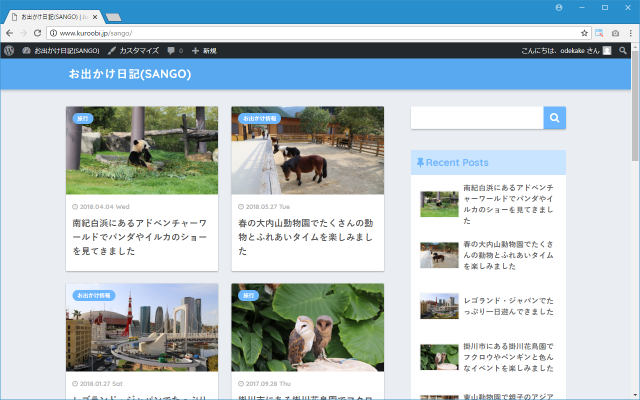
Task: Bookmark this page with star icon
Action: click(x=584, y=33)
